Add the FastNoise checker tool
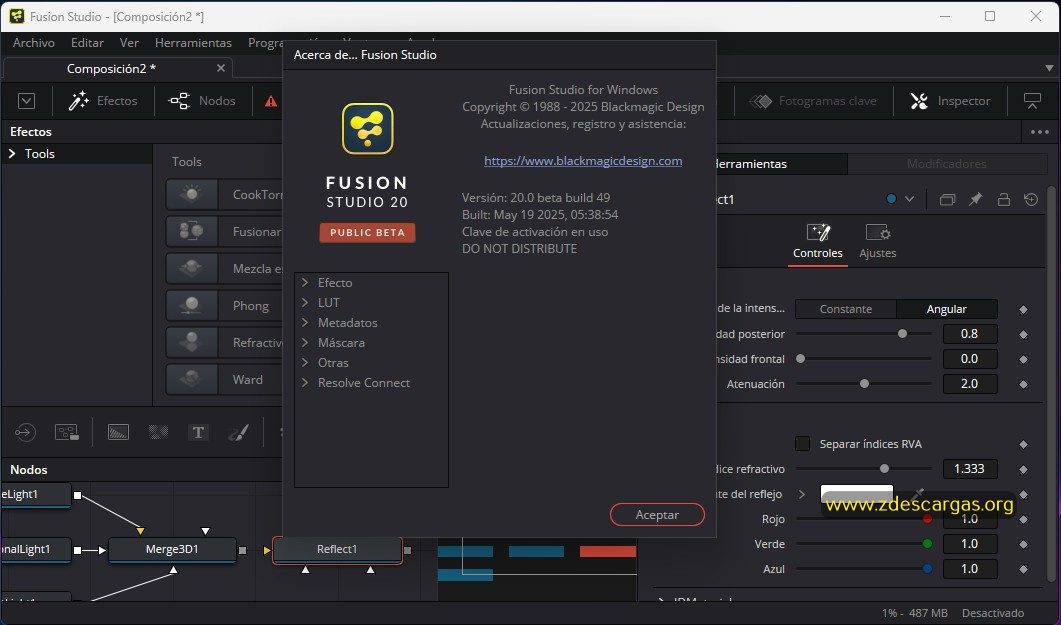 pos(158,432)
